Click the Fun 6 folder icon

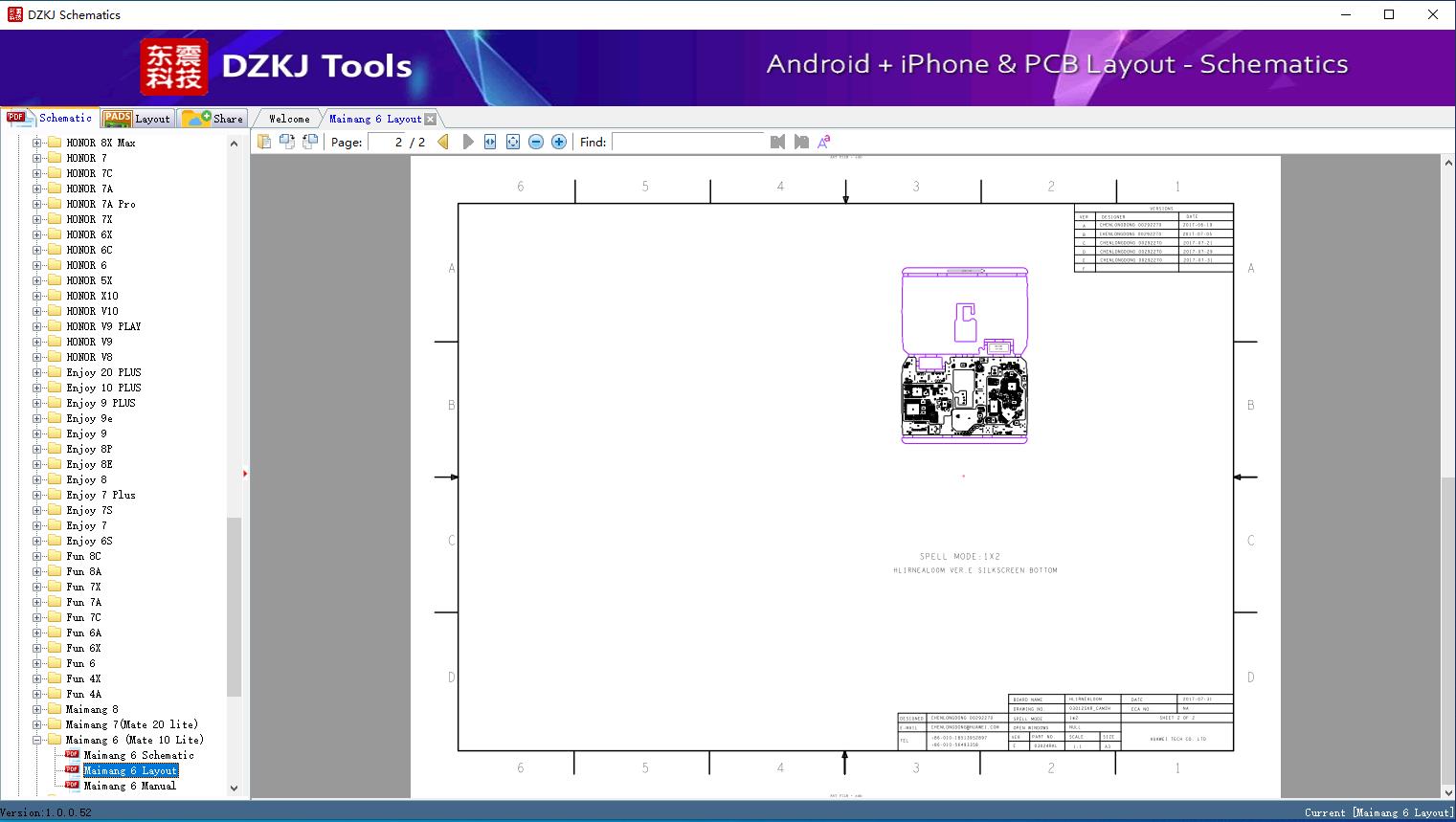click(55, 663)
